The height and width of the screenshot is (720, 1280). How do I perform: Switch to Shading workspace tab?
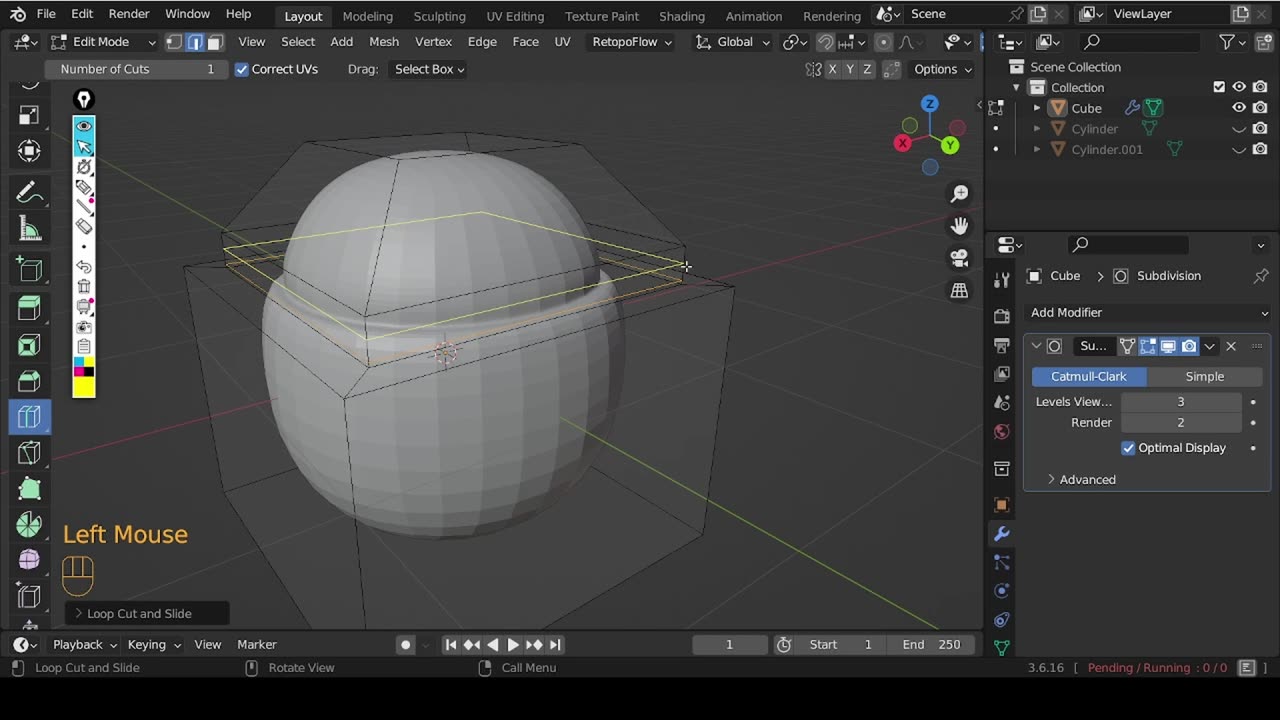(681, 16)
